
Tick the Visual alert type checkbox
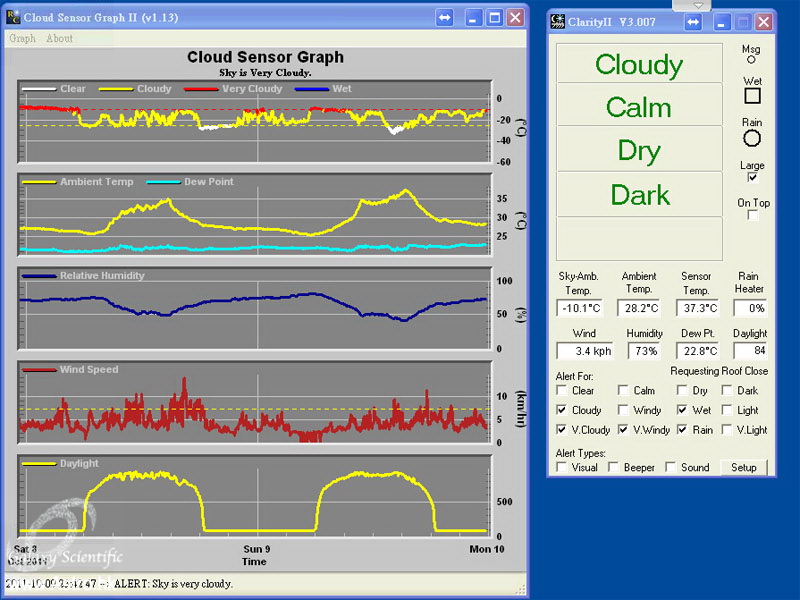click(563, 467)
